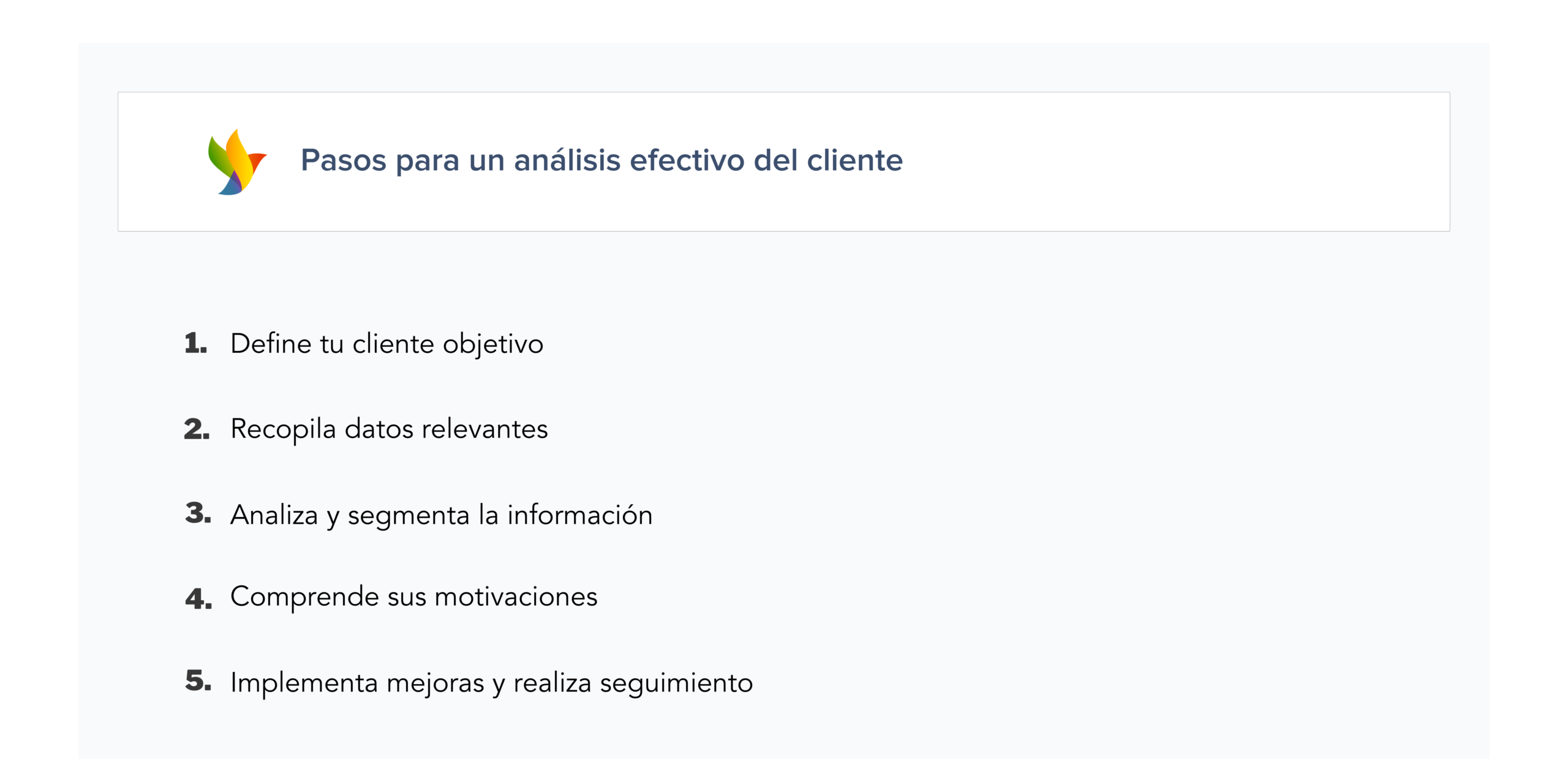Click the number 2 list marker
Screen dimensions: 1568x784
(197, 429)
